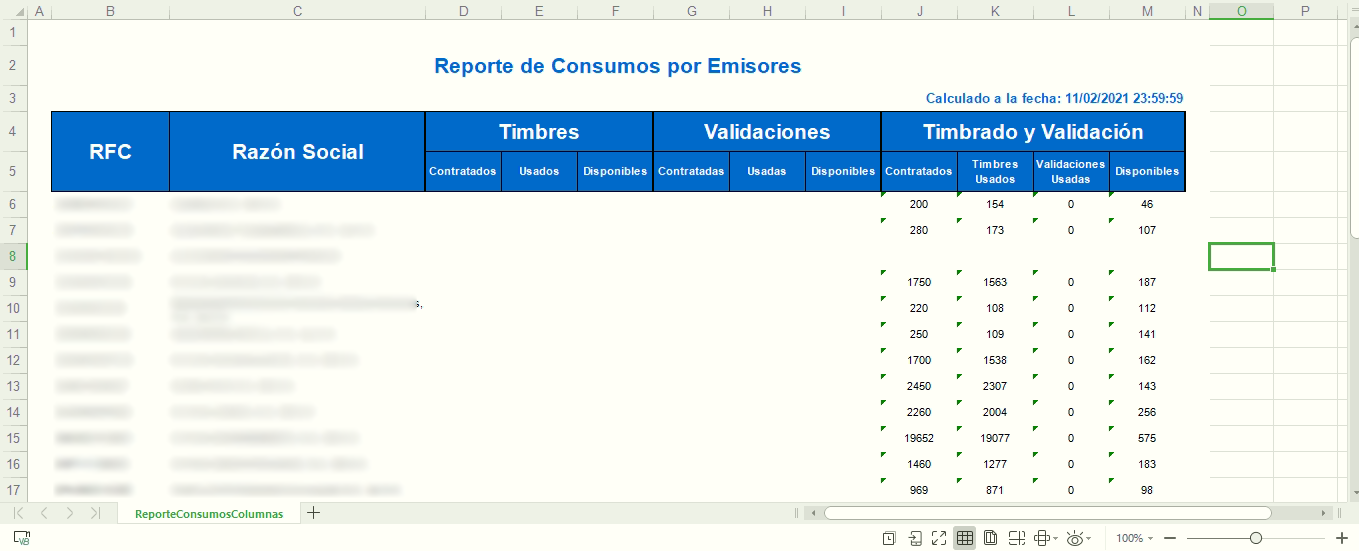Go to the last sheet arrow
The image size is (1359, 551).
click(x=95, y=513)
